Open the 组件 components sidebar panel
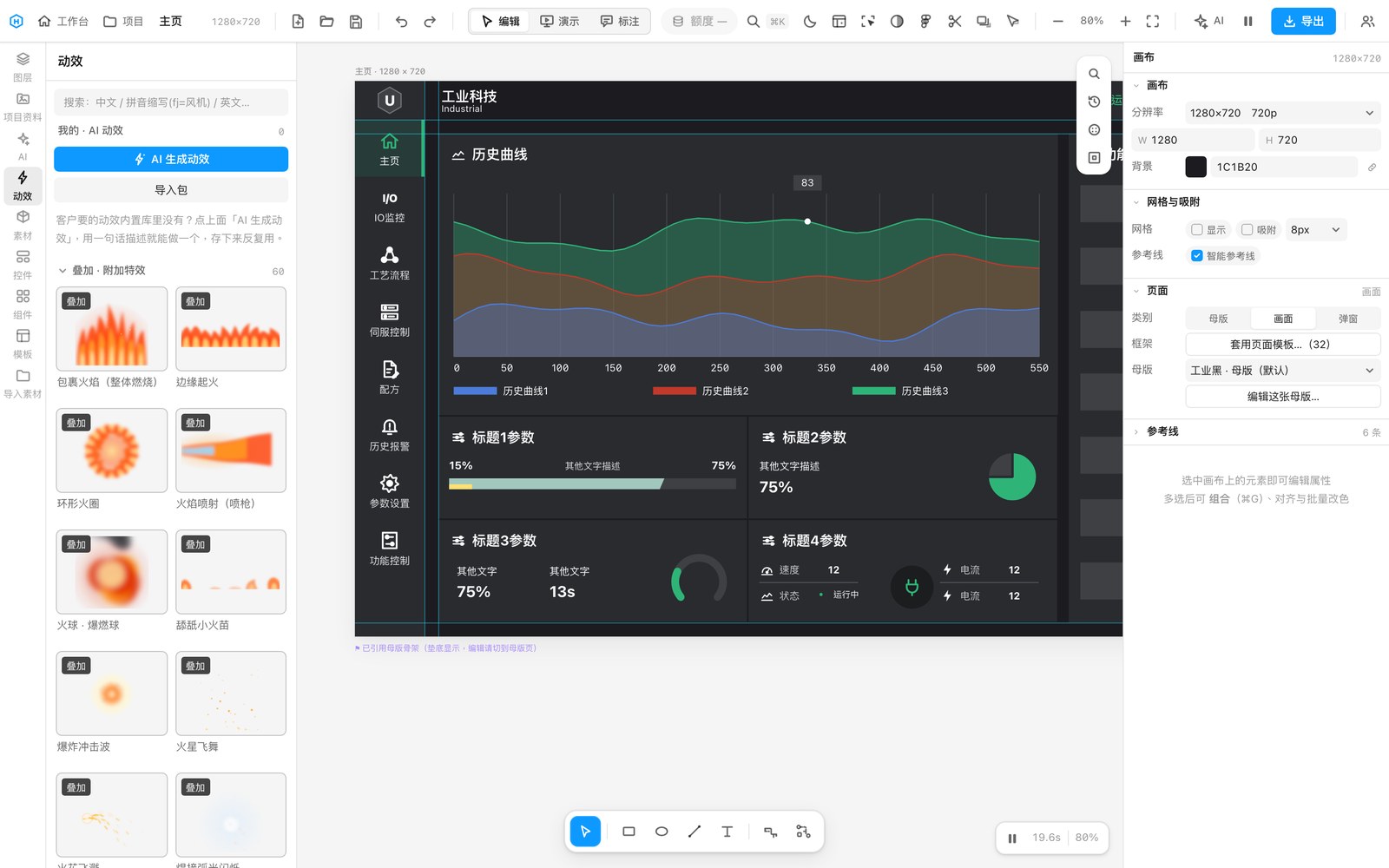 coord(23,304)
